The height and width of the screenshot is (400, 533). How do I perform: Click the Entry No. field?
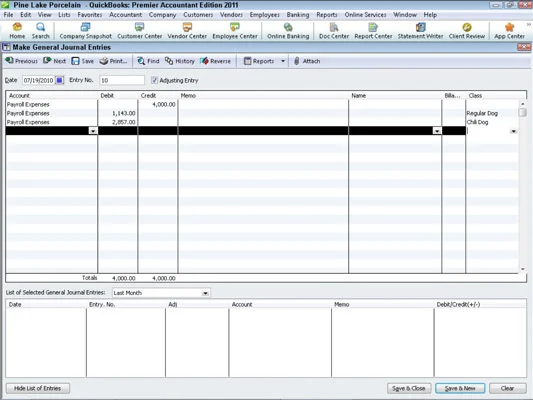click(x=122, y=81)
